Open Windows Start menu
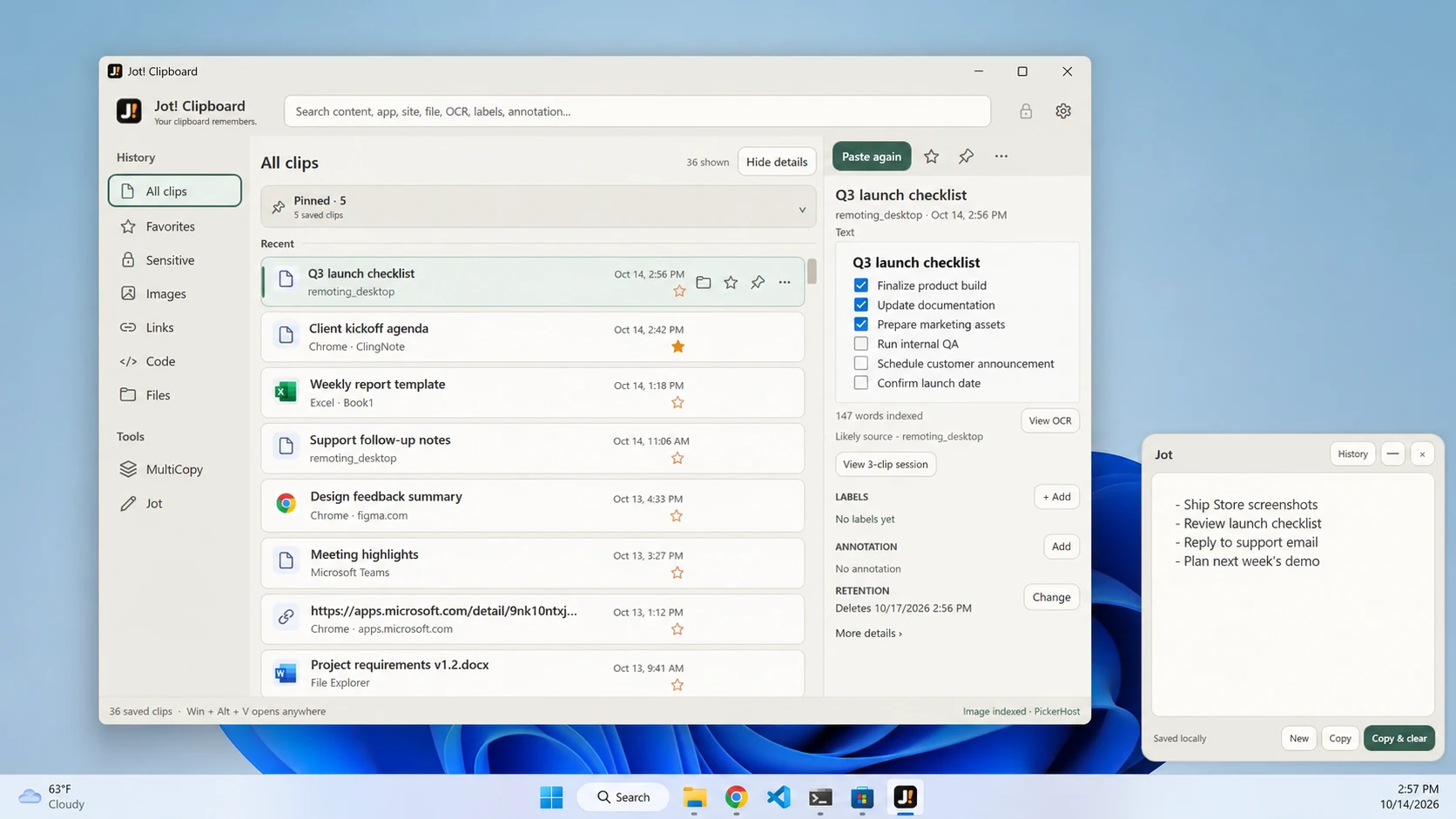Viewport: 1456px width, 819px height. tap(551, 797)
